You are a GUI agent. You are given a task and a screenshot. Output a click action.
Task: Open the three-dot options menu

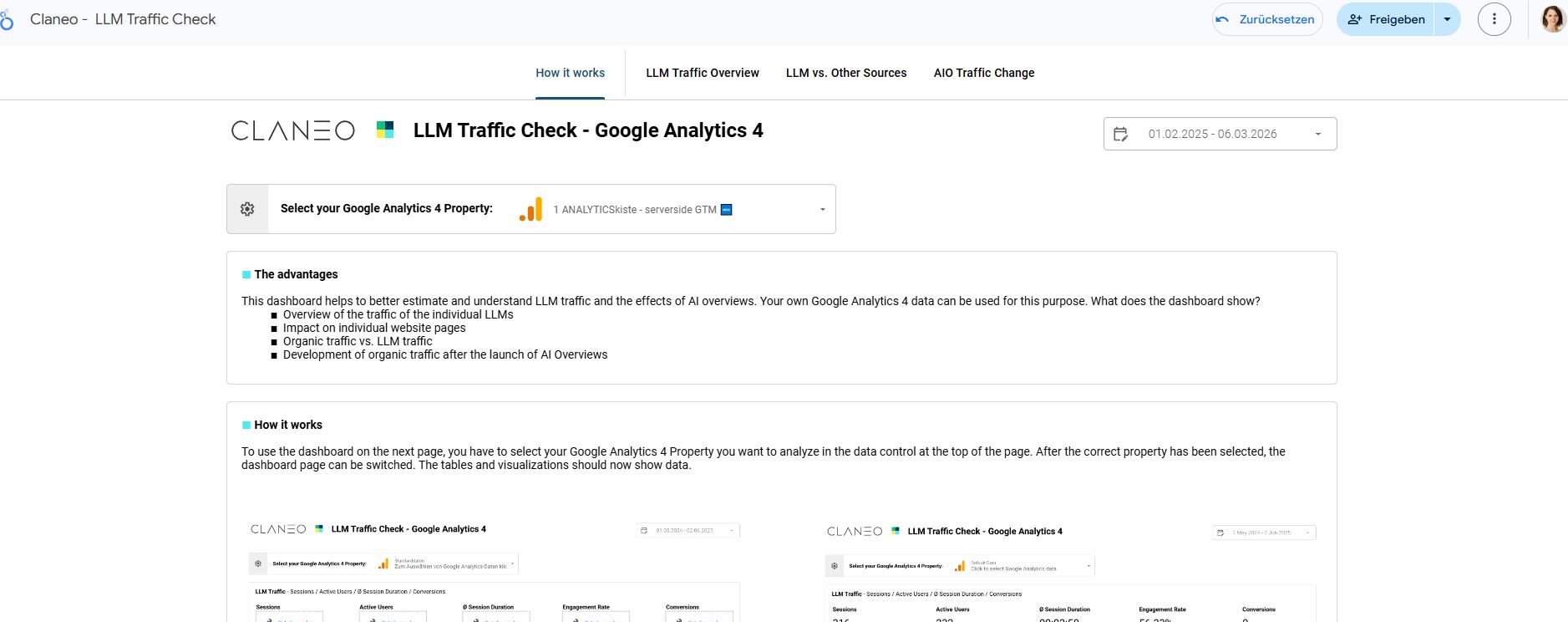click(x=1494, y=18)
